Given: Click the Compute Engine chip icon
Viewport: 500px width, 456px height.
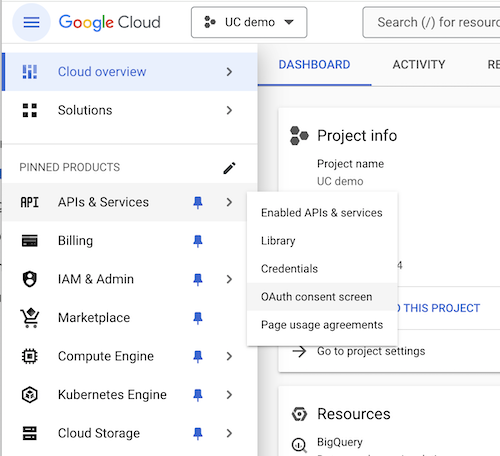Looking at the screenshot, I should tap(30, 356).
